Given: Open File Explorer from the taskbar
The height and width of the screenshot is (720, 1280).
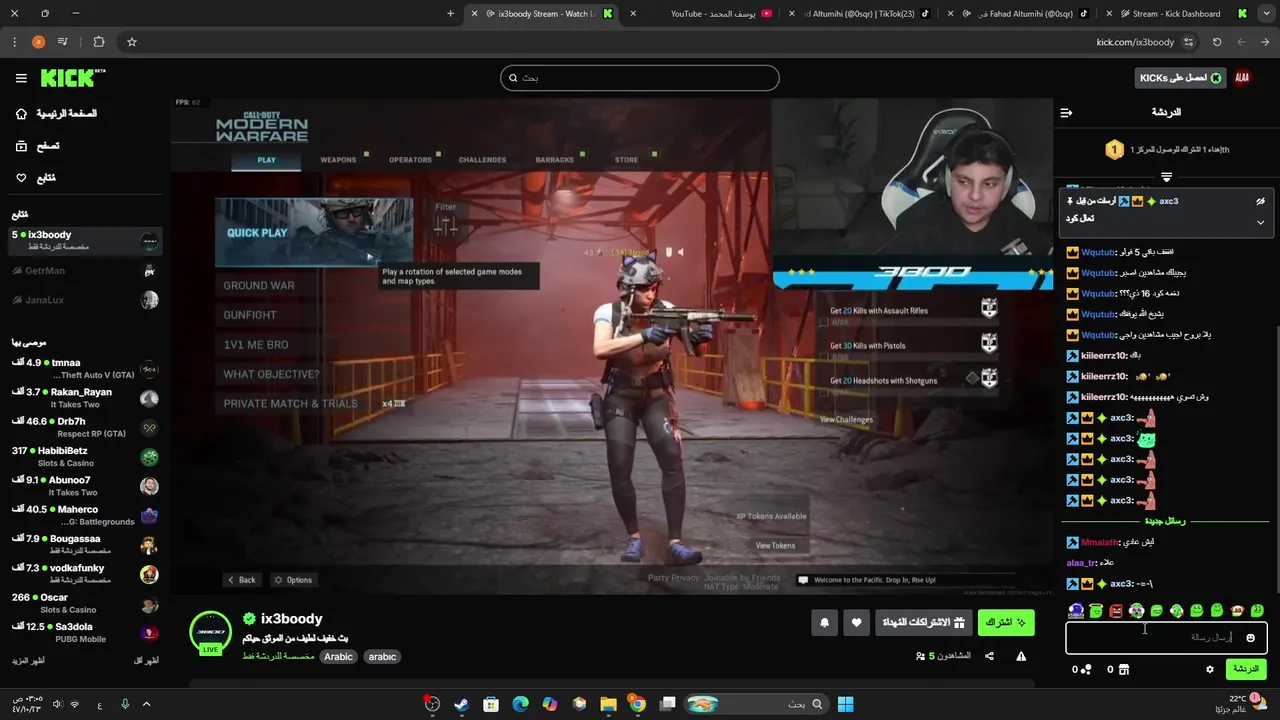Looking at the screenshot, I should pos(608,704).
